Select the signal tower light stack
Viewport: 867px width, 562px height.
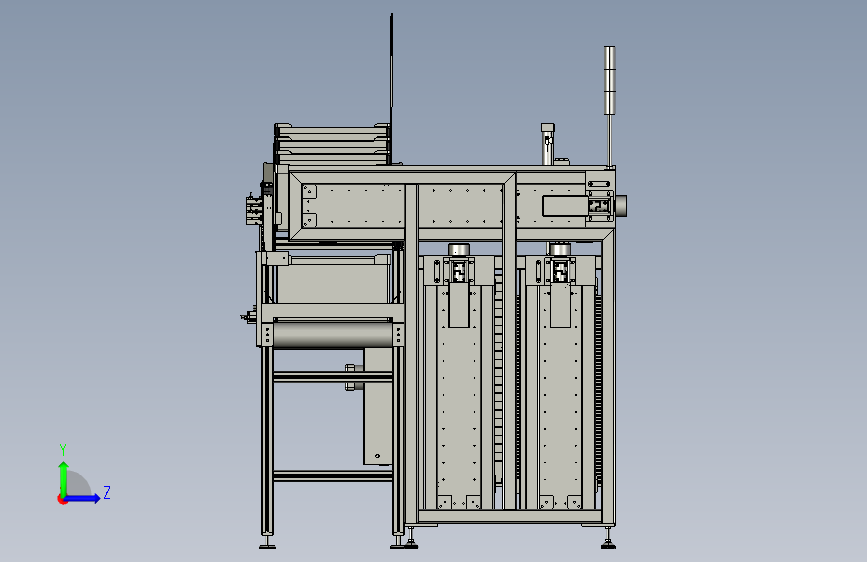609,80
